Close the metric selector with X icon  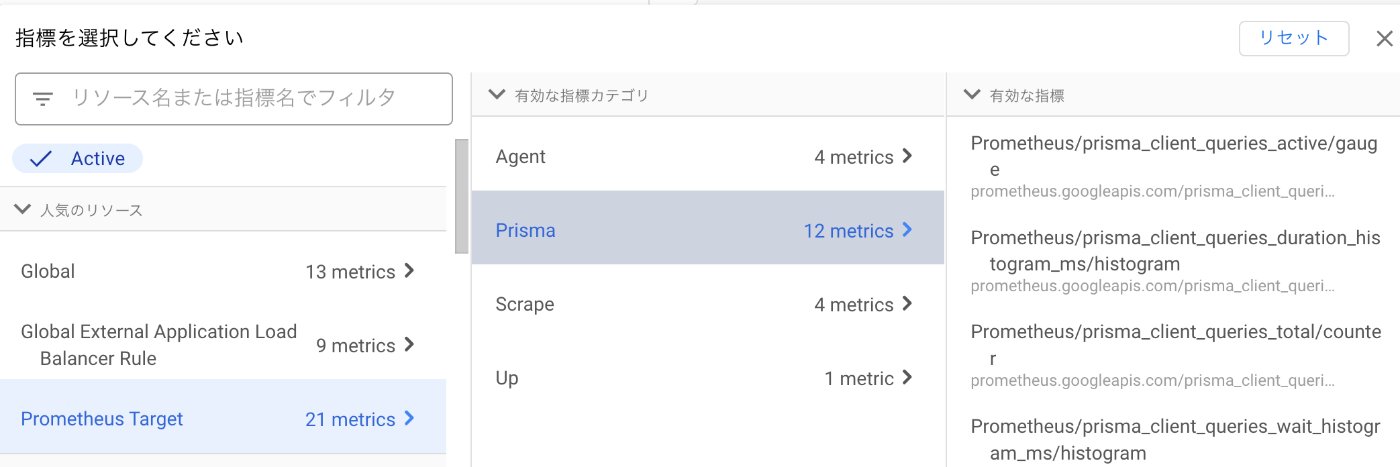[x=1384, y=39]
